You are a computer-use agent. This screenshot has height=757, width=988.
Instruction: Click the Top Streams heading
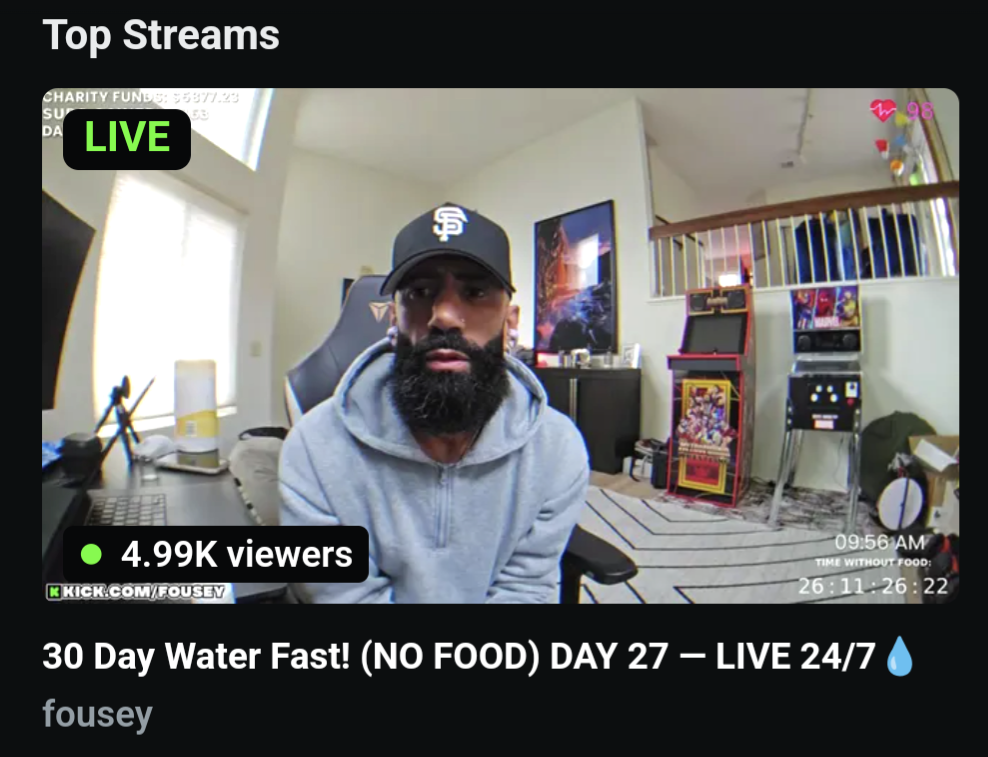[161, 35]
